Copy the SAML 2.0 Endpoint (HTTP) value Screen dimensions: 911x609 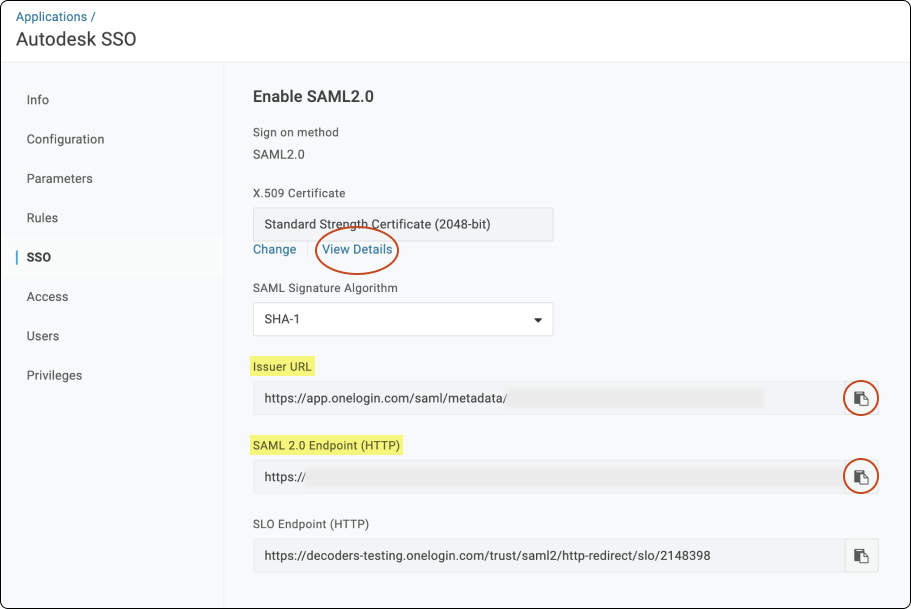pyautogui.click(x=860, y=477)
